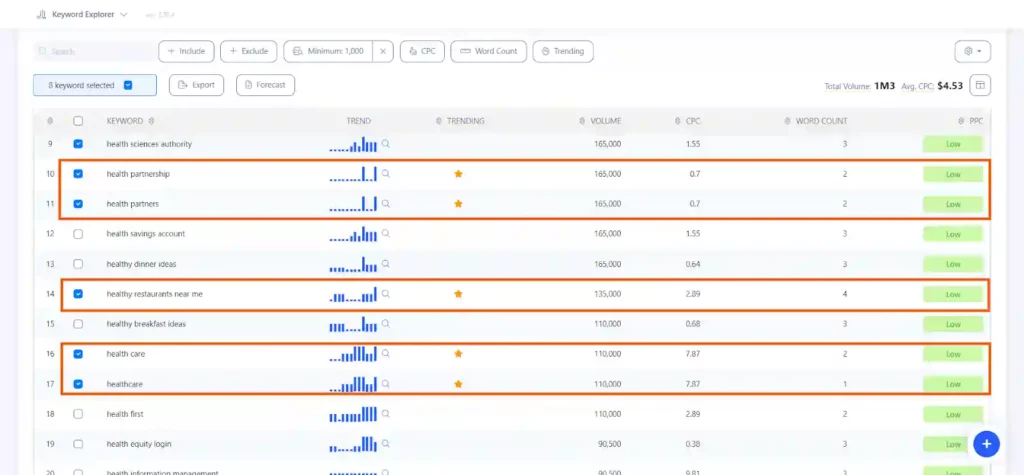Remove the Minimum 1,000 filter with X
The height and width of the screenshot is (475, 1024).
(x=383, y=51)
